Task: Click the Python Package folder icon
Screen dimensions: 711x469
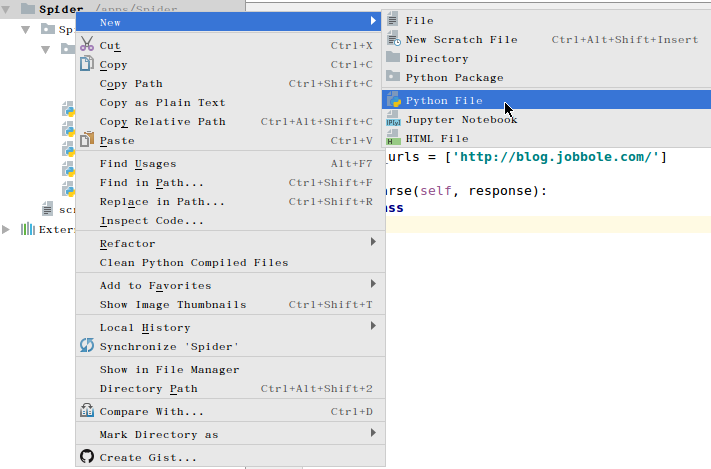Action: point(393,77)
